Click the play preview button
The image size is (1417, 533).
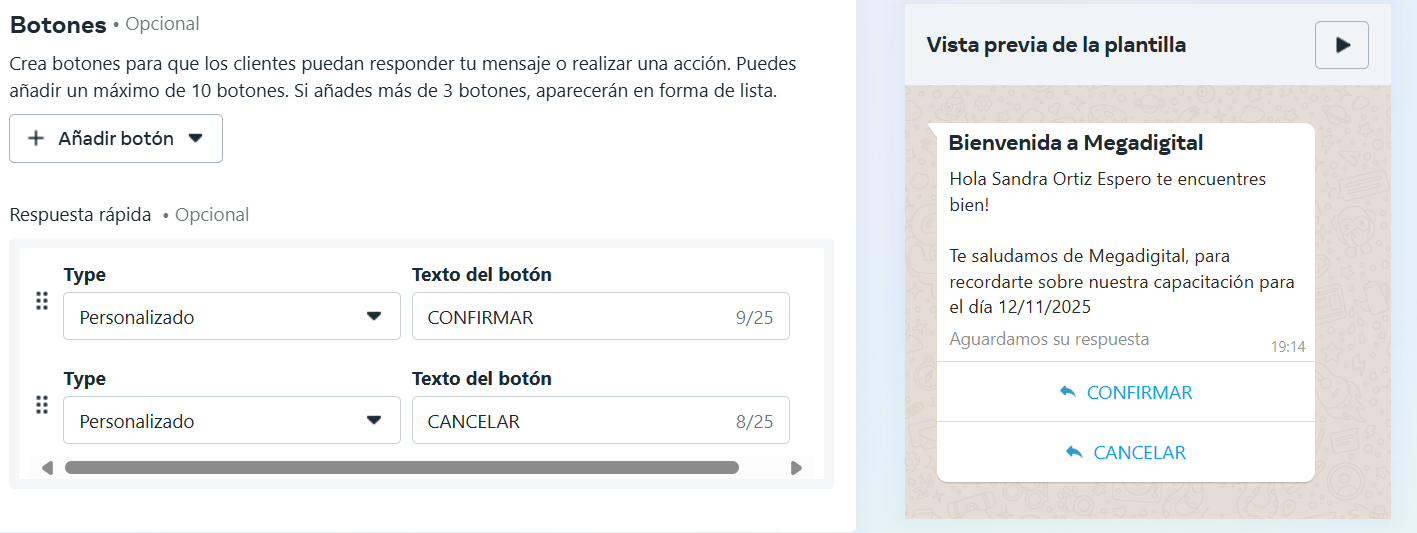tap(1341, 45)
